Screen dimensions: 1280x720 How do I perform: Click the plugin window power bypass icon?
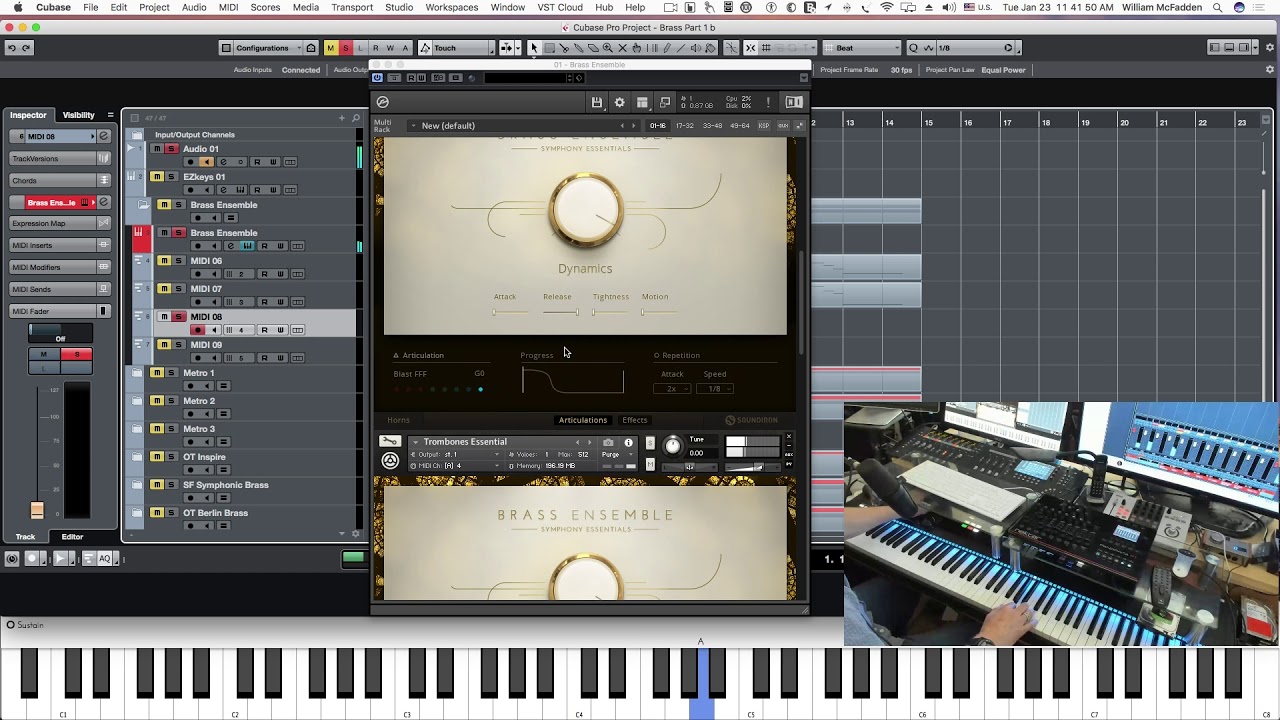pyautogui.click(x=377, y=78)
